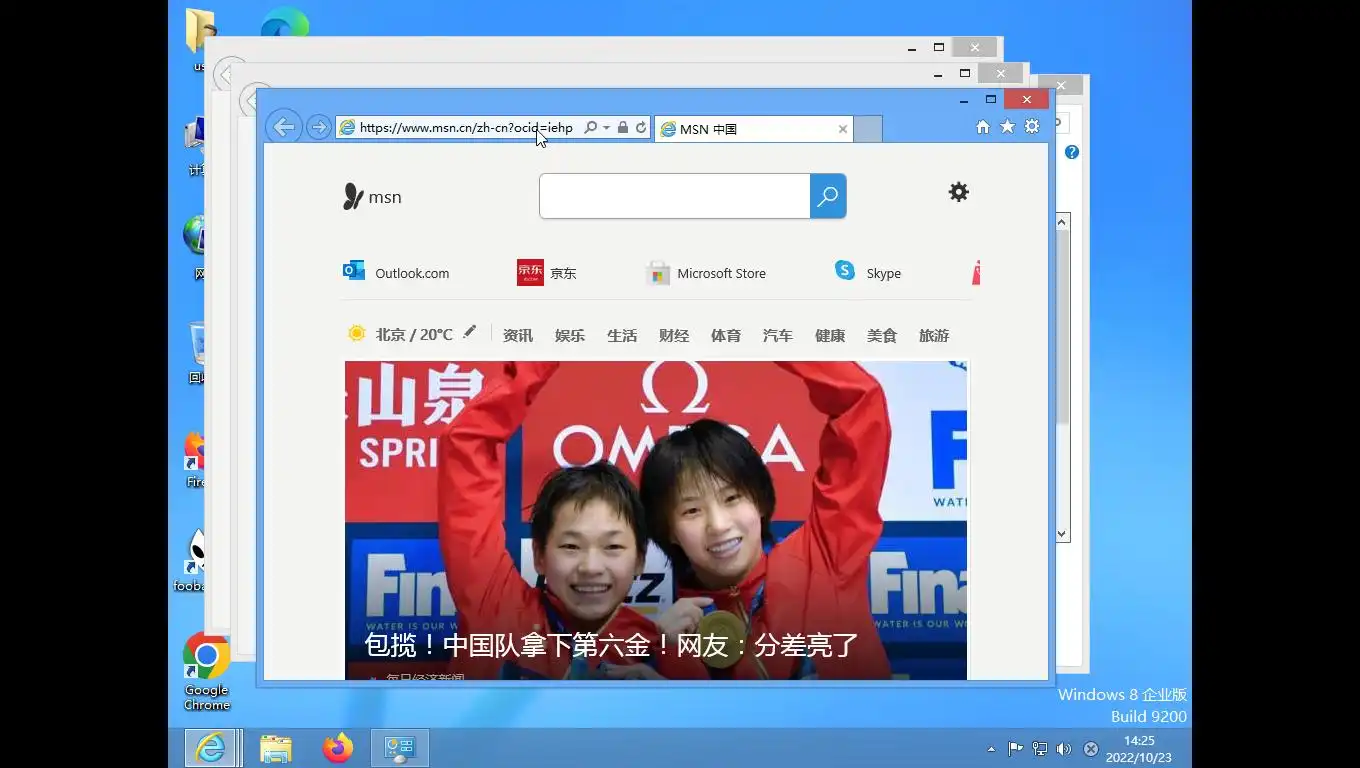The width and height of the screenshot is (1360, 768).
Task: Open a new tab with the blank tab button
Action: (868, 129)
